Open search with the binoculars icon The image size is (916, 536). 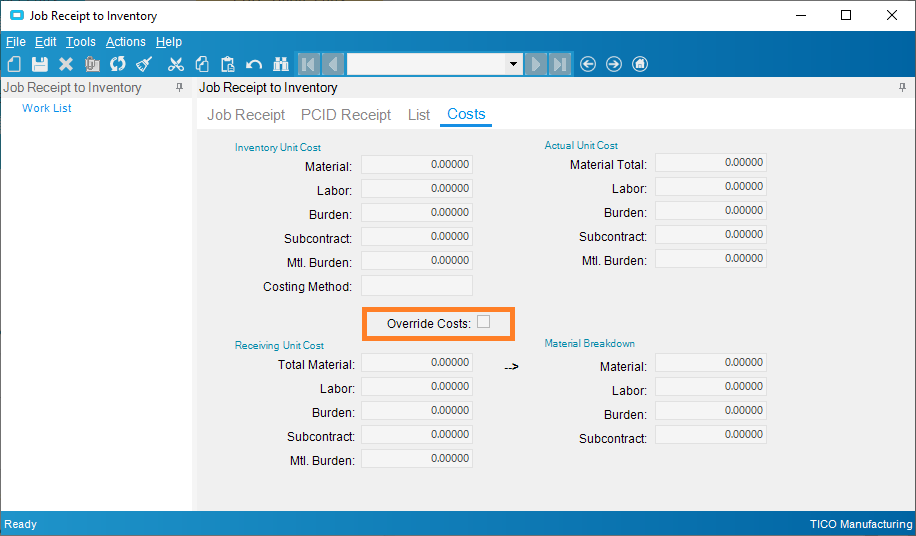[x=281, y=64]
